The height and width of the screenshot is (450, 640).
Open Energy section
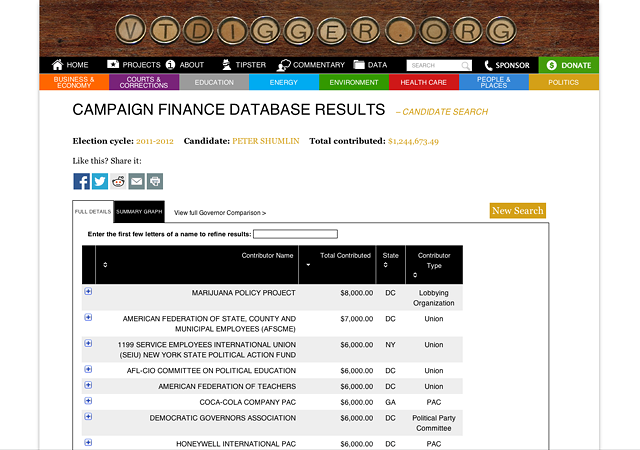pyautogui.click(x=284, y=82)
